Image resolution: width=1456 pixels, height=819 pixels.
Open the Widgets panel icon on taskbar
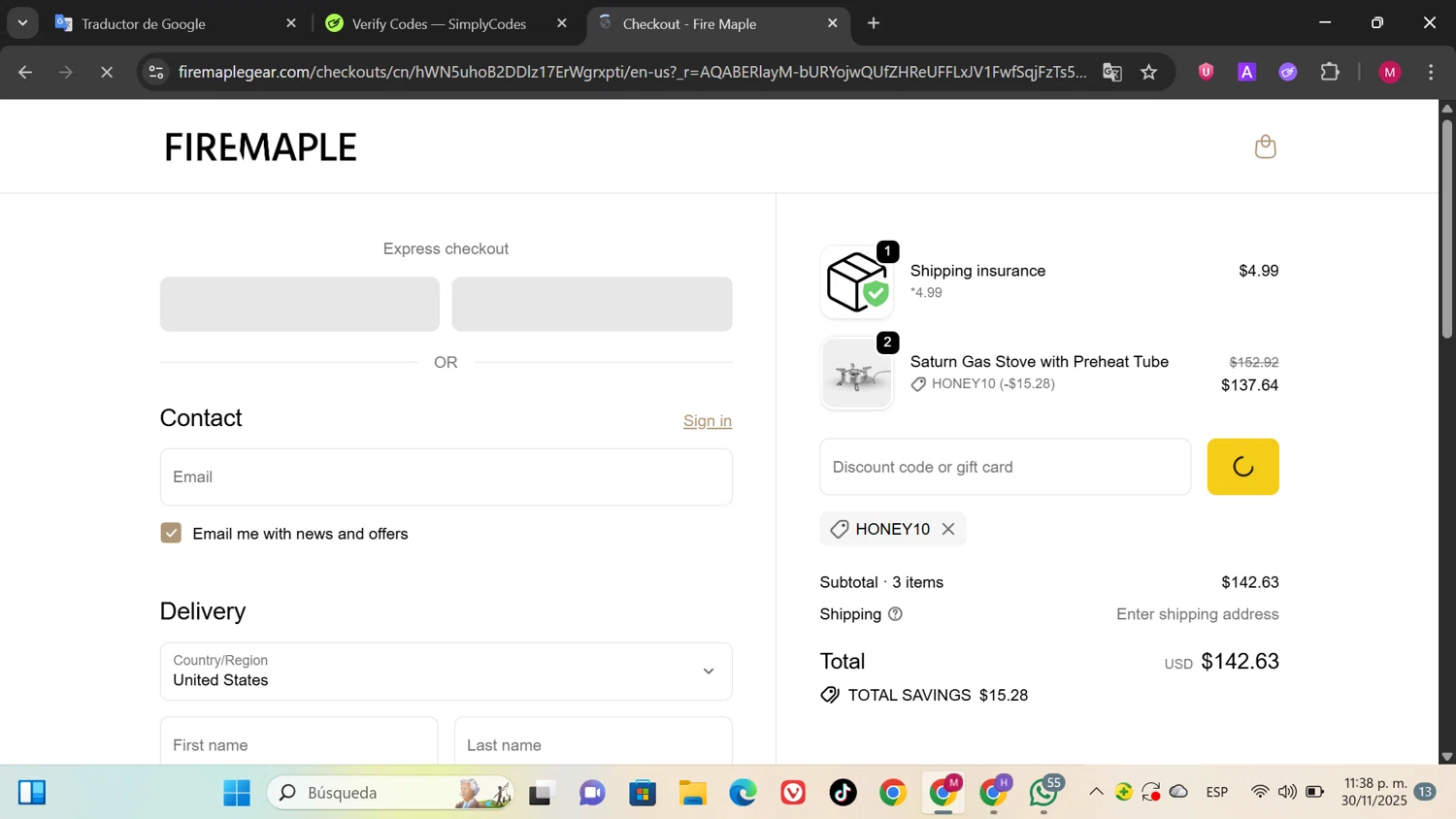point(32,793)
